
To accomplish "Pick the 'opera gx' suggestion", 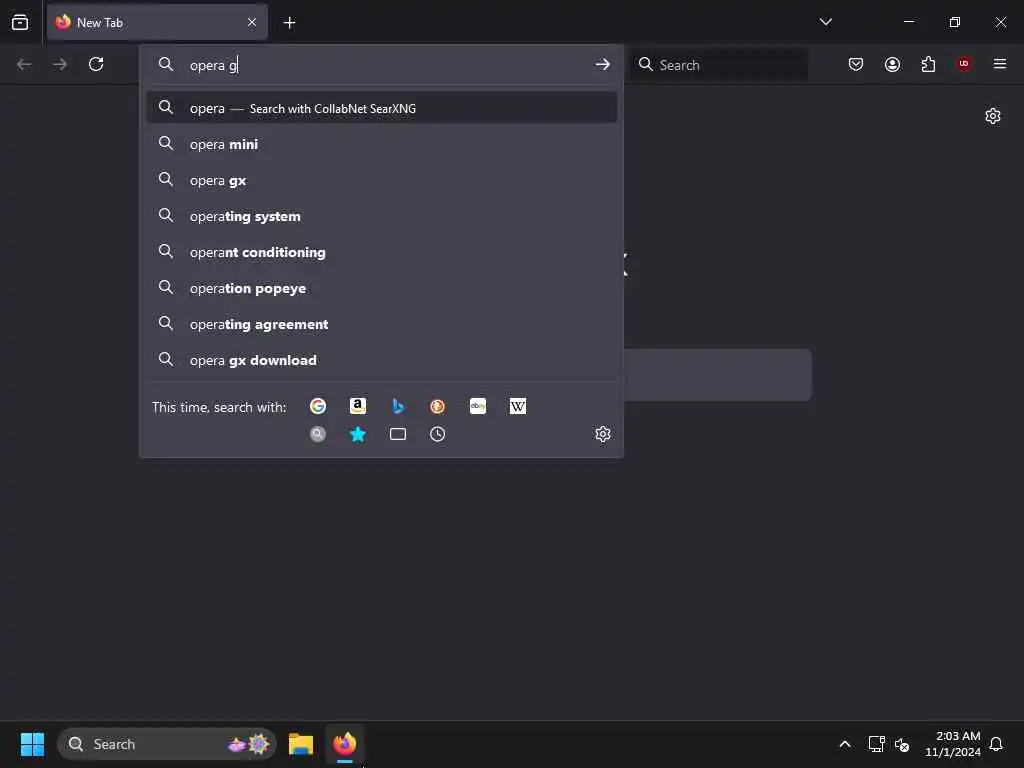I will [x=382, y=180].
